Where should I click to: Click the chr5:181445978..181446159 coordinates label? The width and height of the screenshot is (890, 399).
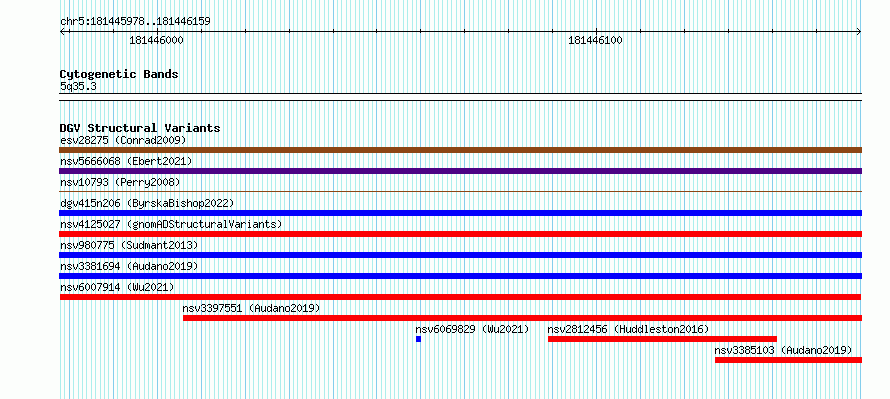(x=135, y=22)
